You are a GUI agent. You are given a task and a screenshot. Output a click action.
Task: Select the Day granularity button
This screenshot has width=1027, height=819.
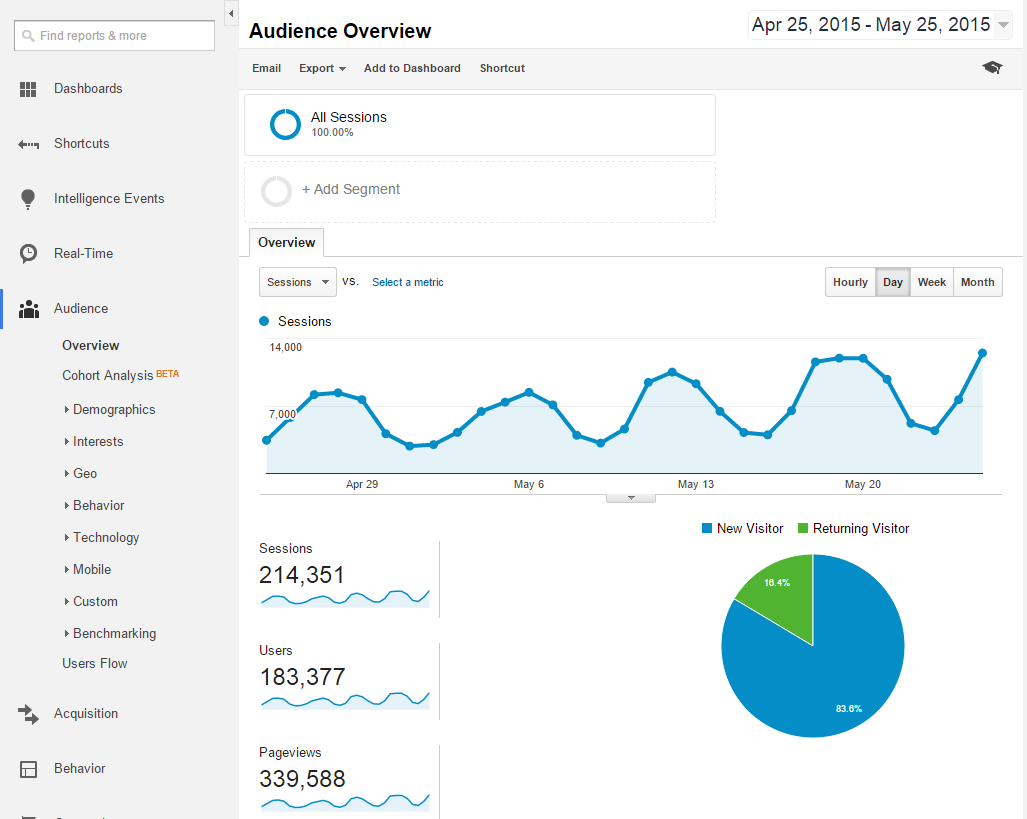[893, 282]
